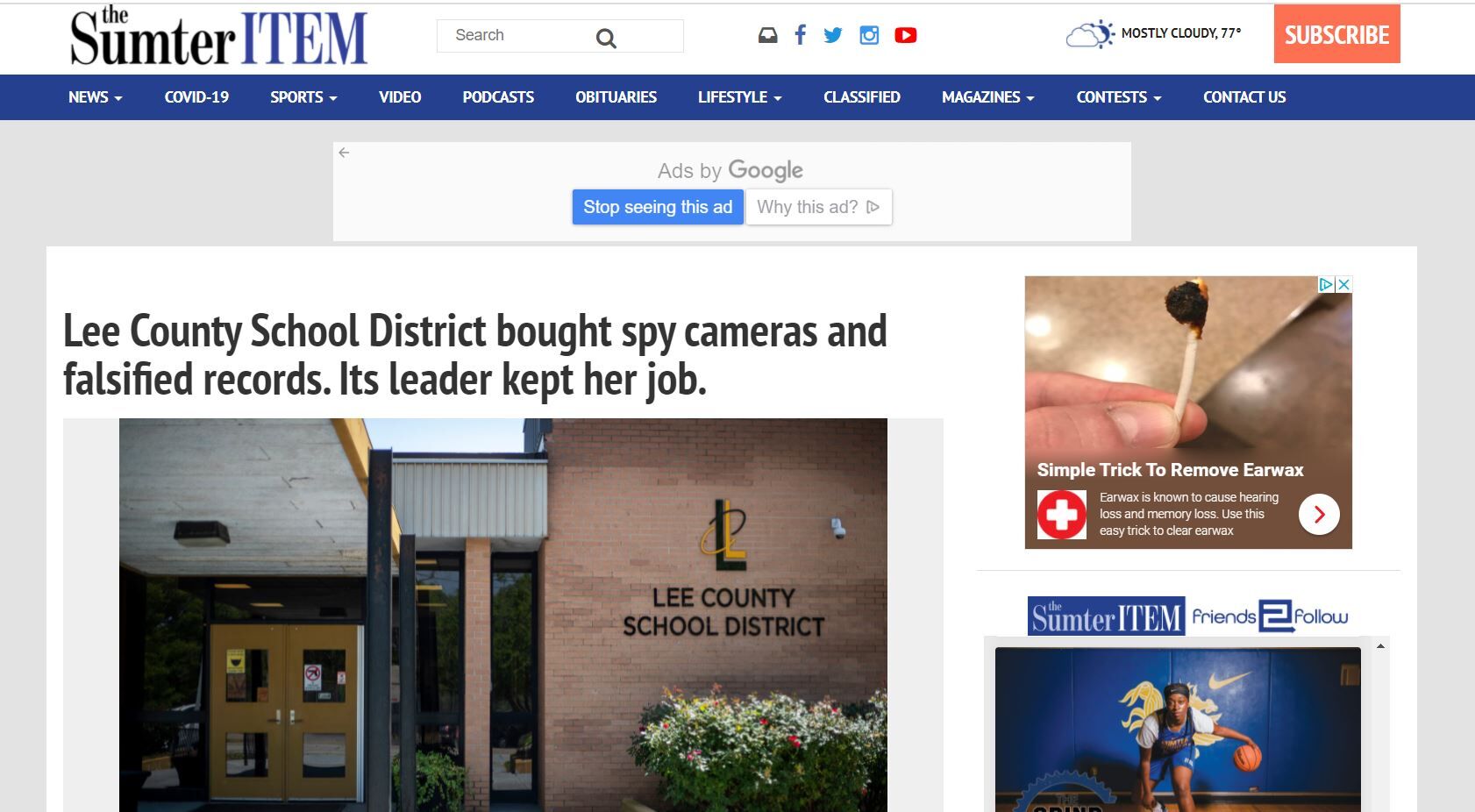Click Mostly Cloudy 77° weather text
Image resolution: width=1475 pixels, height=812 pixels.
(1181, 33)
